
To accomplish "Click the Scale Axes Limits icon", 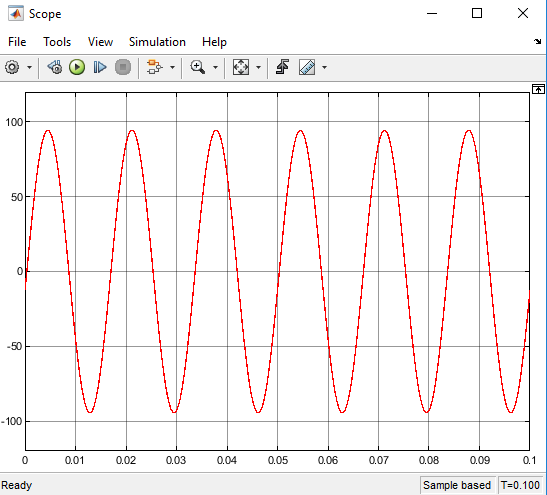I will [x=241, y=67].
